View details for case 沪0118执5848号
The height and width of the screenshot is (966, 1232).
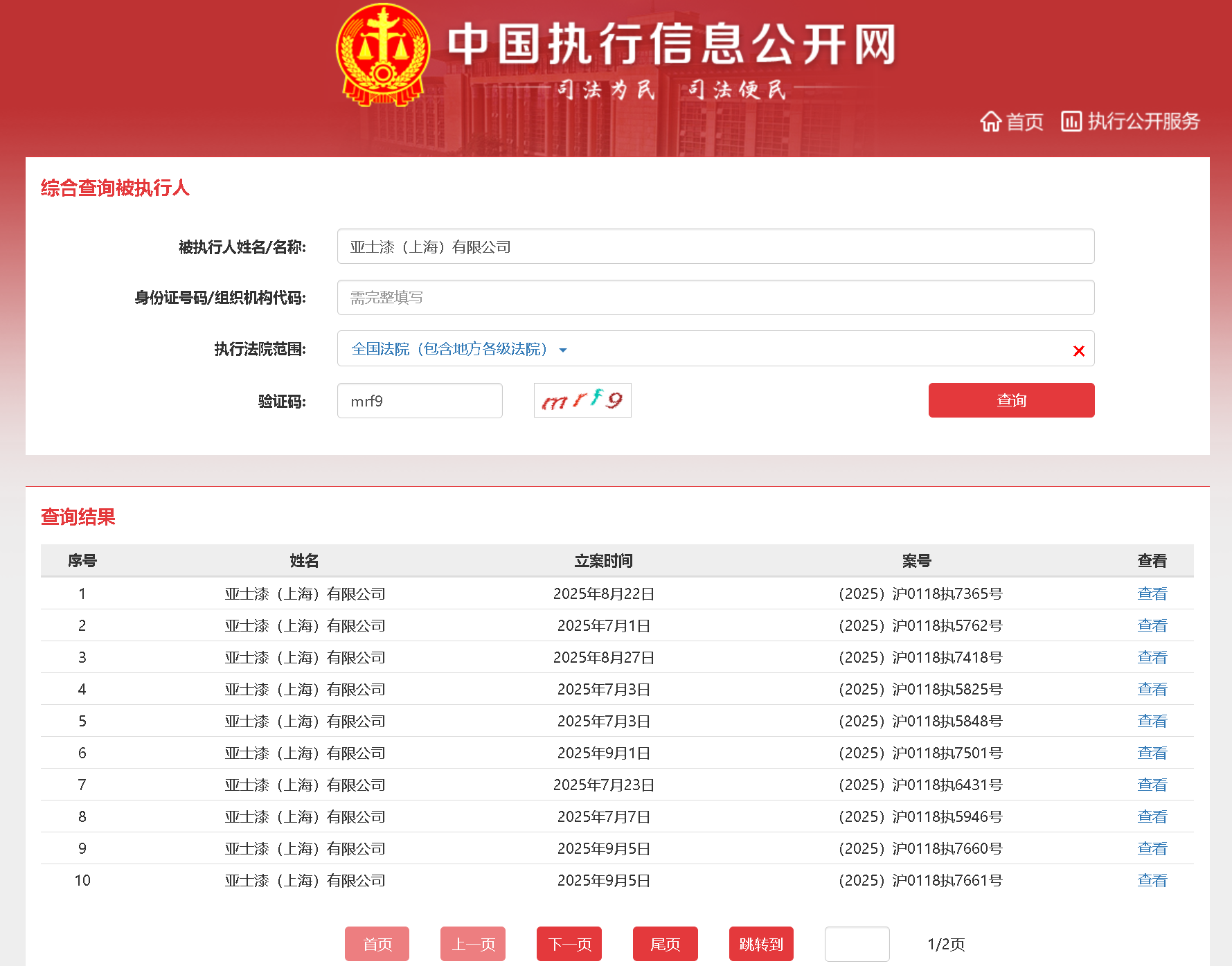tap(1152, 721)
